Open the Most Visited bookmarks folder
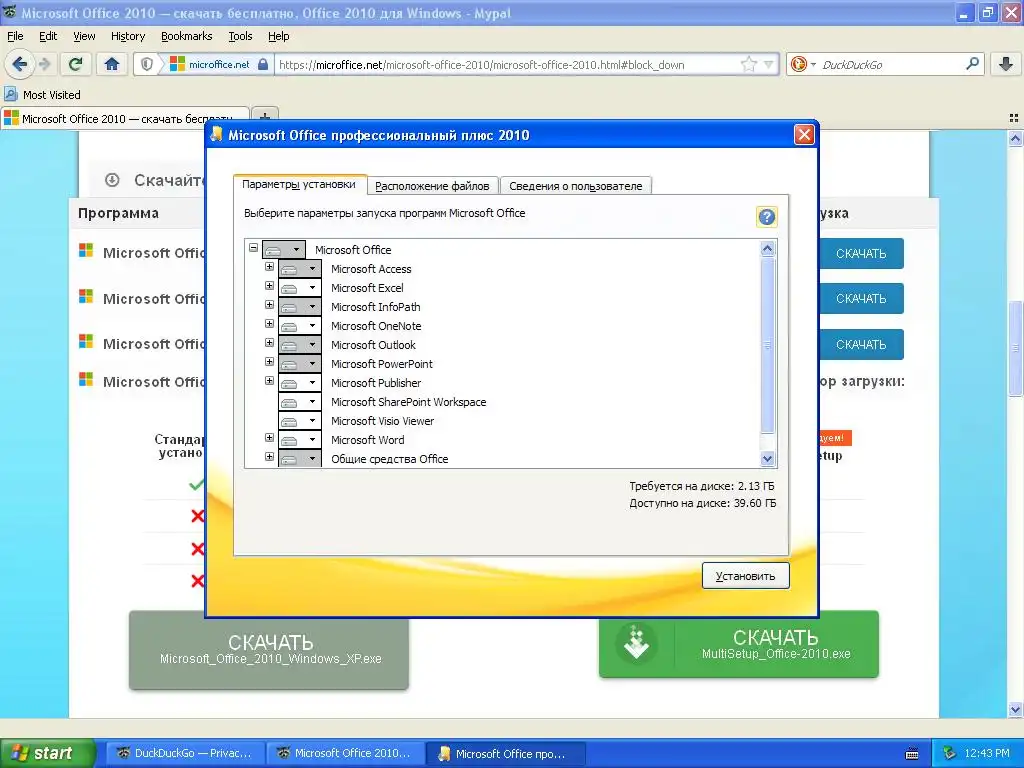The width and height of the screenshot is (1024, 768). coord(43,95)
